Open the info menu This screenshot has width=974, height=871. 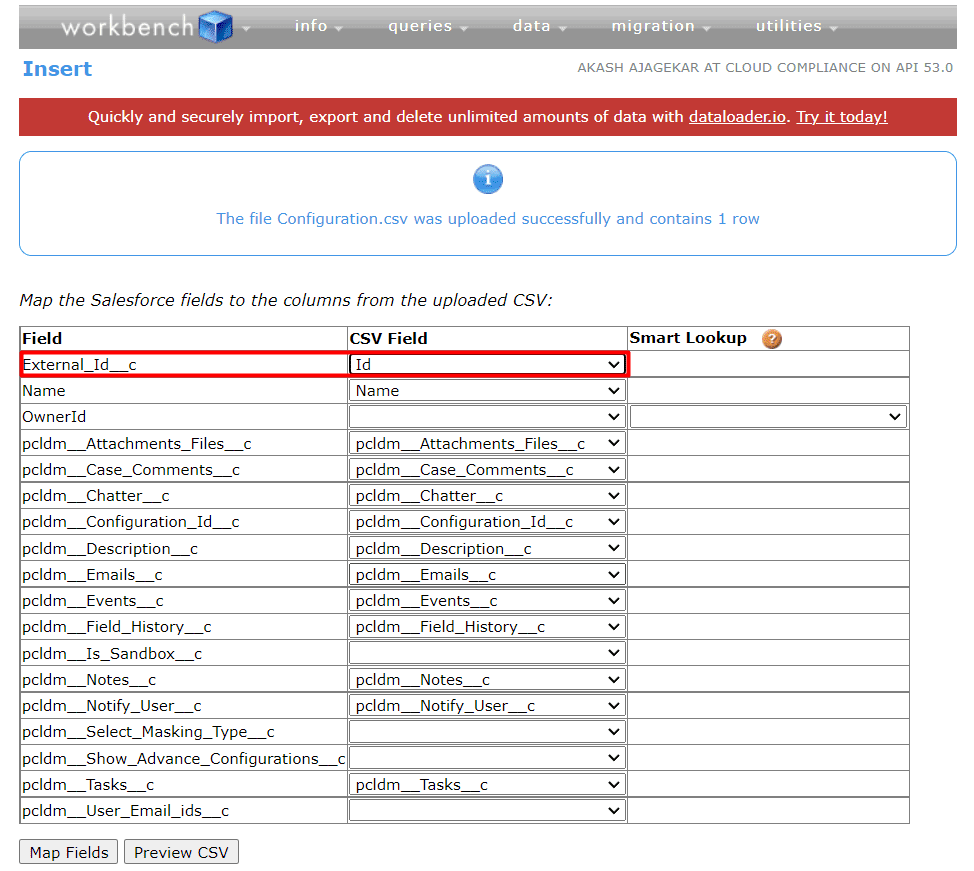[x=318, y=26]
